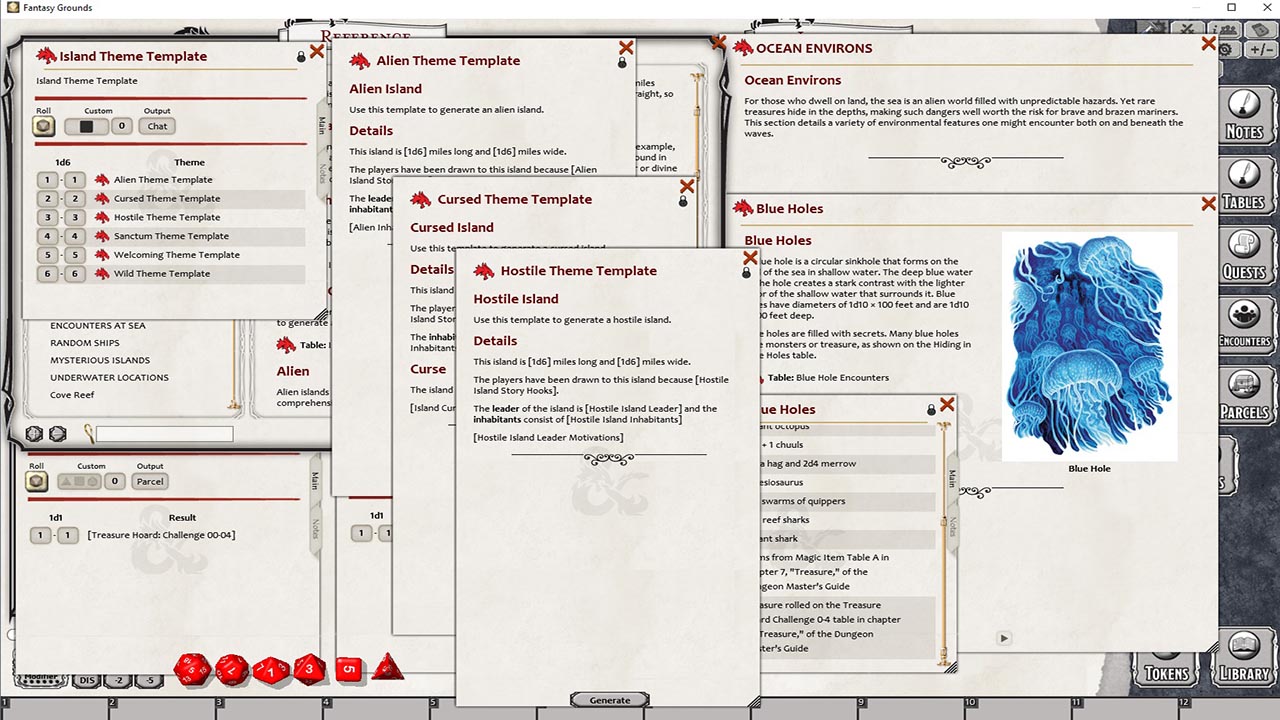The height and width of the screenshot is (720, 1280).
Task: Switch to the Main tab on the Blue Holes table
Action: pos(950,478)
